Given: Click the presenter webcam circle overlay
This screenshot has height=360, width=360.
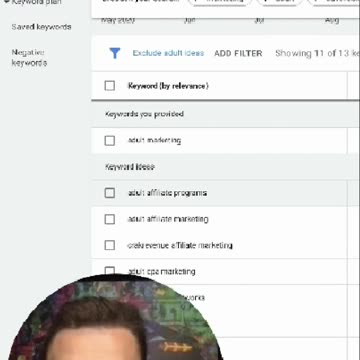Looking at the screenshot, I should click(x=115, y=317).
